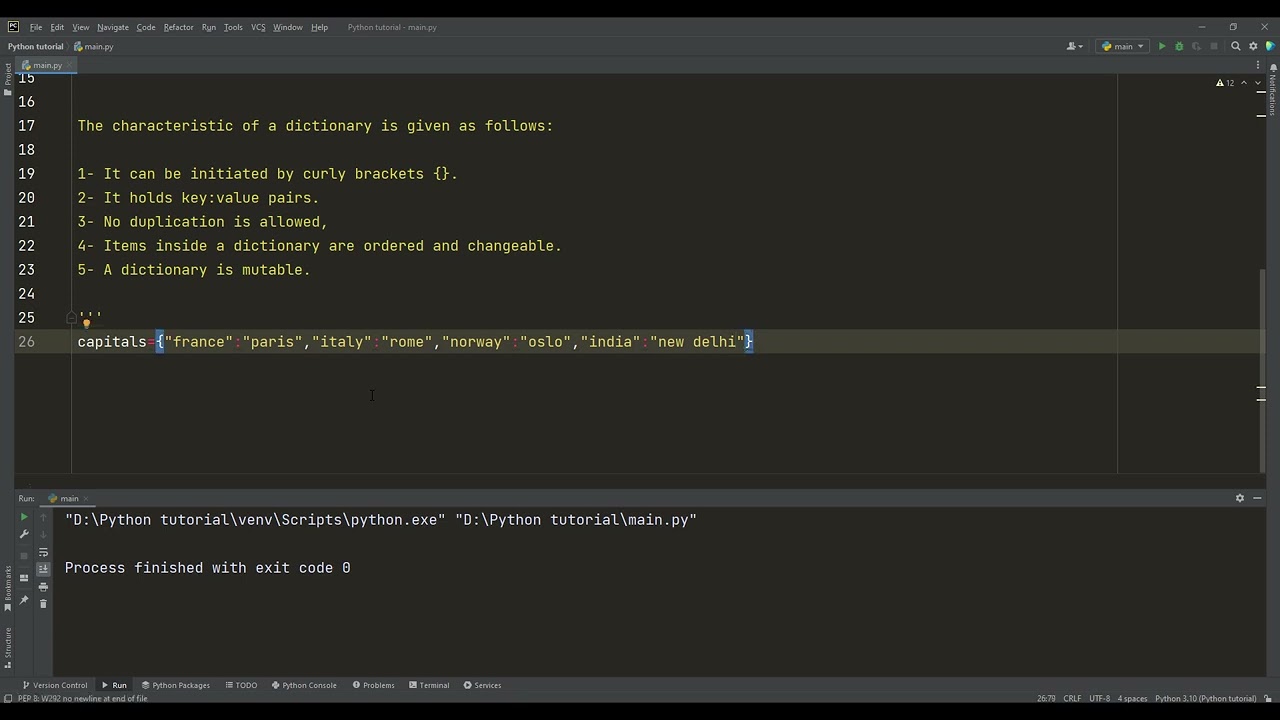
Task: Open TODO tool window
Action: click(241, 685)
